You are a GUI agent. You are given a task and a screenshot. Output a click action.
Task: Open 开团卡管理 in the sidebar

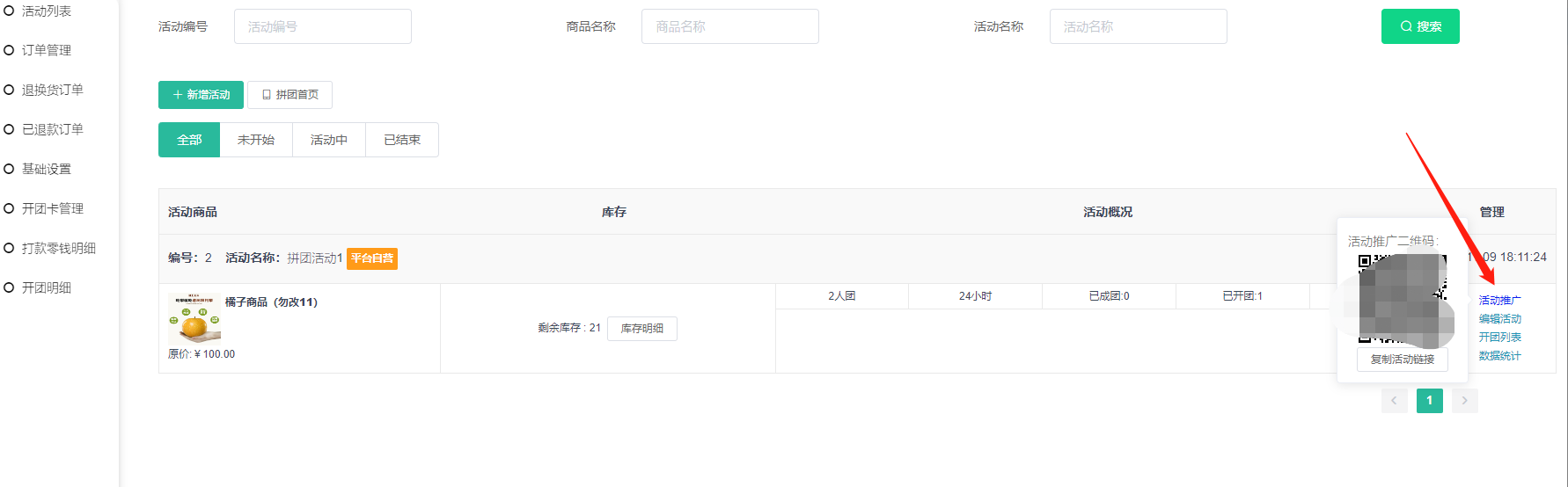[52, 208]
